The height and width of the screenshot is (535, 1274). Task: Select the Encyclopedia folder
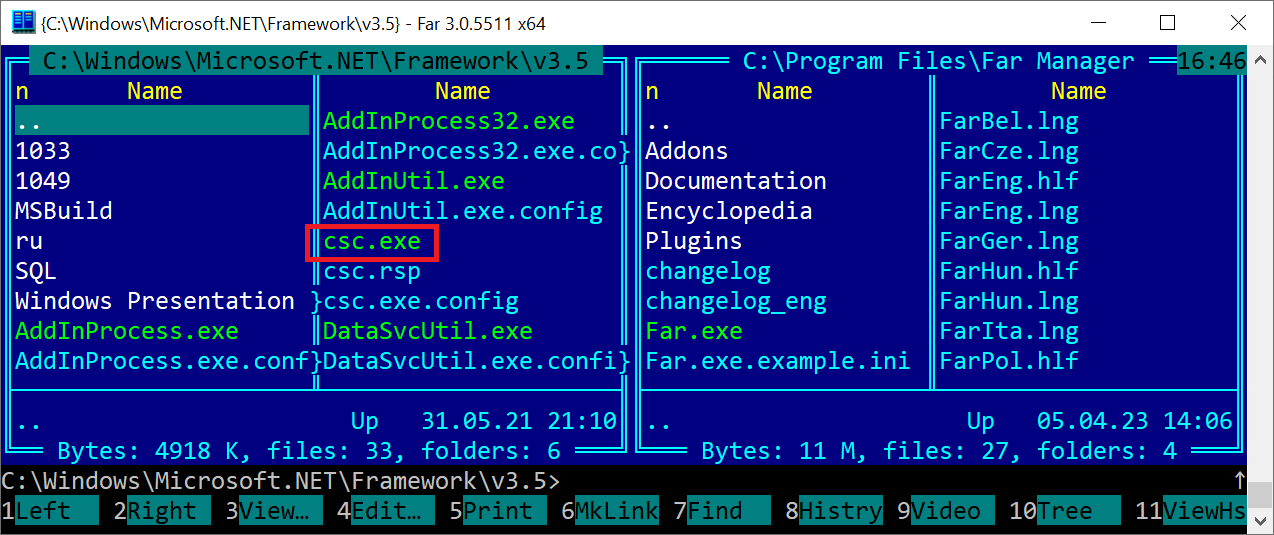point(729,211)
